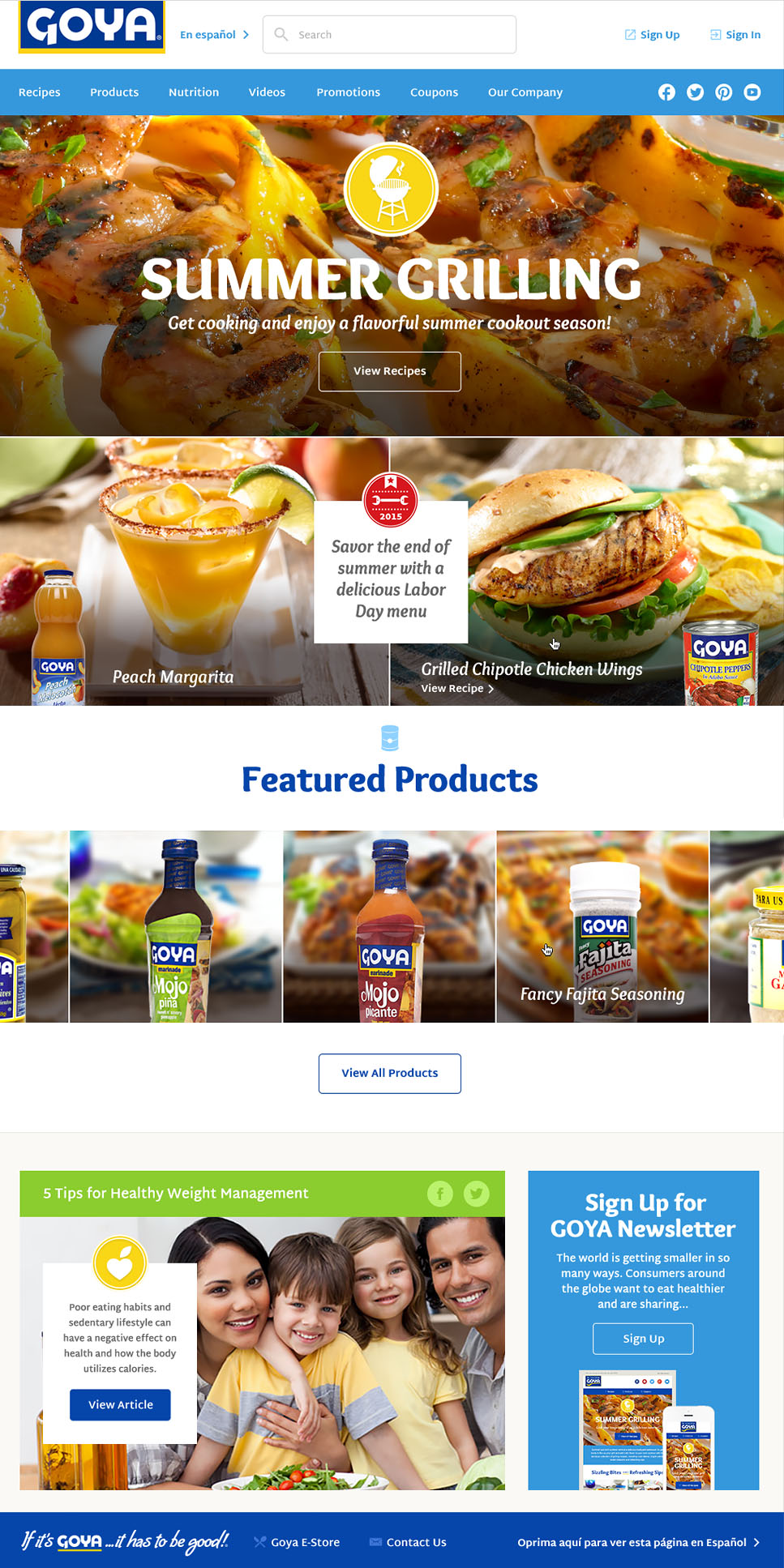Click the red Labor Day 2015 badge

coord(390,501)
